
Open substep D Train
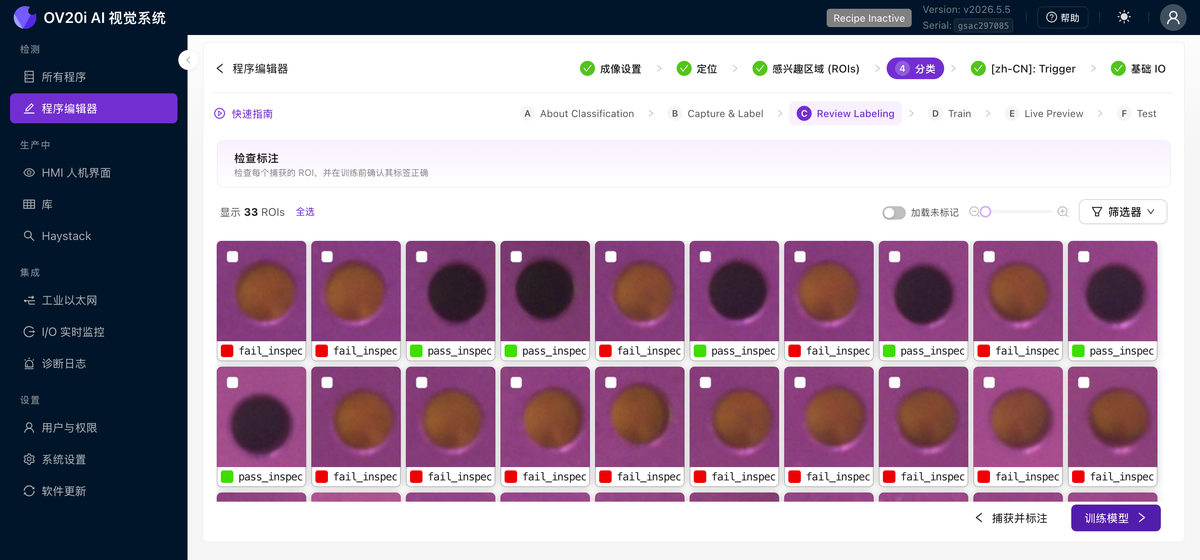[950, 114]
